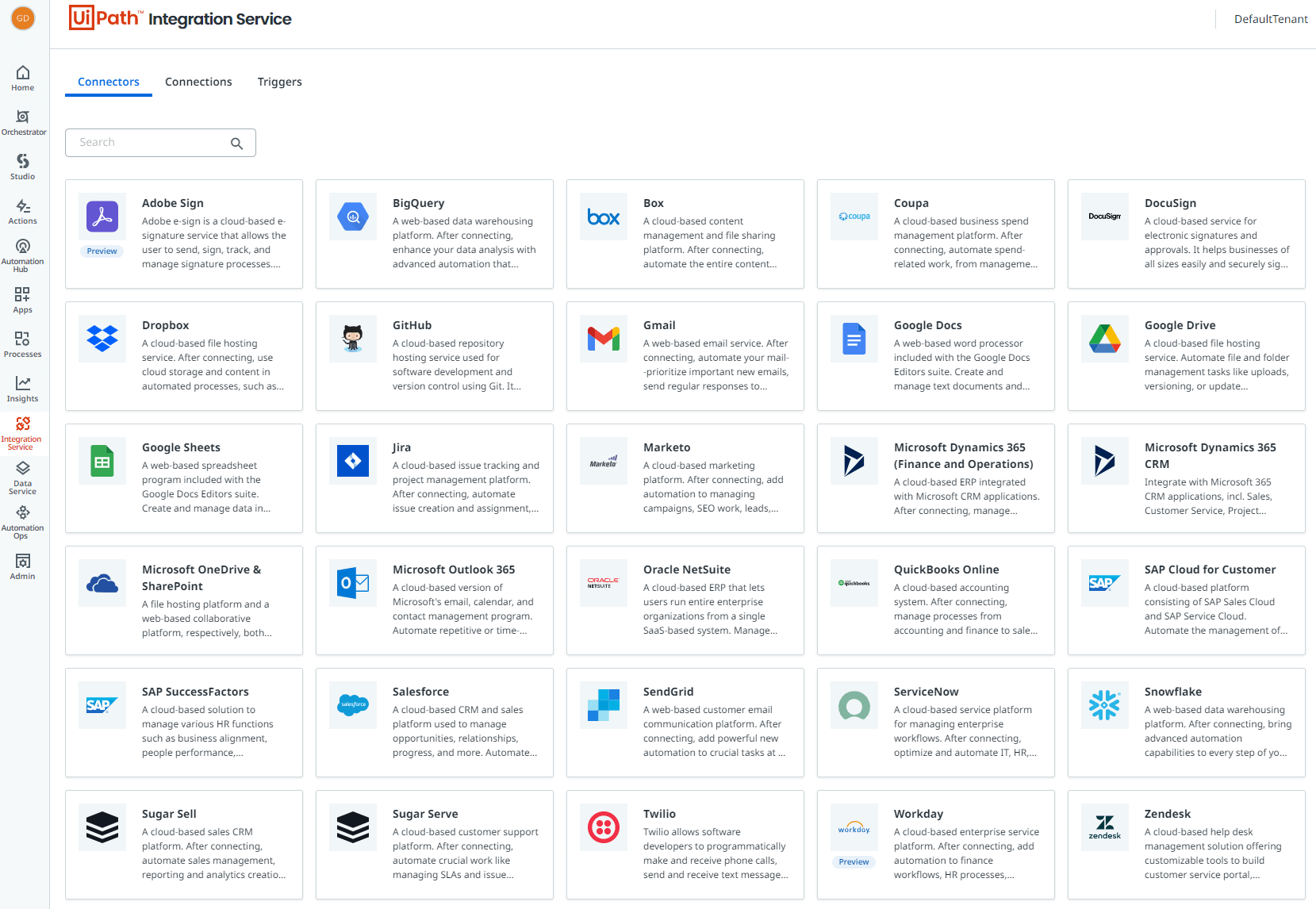1316x909 pixels.
Task: Click the ServiceNow connector logo
Action: tap(854, 705)
